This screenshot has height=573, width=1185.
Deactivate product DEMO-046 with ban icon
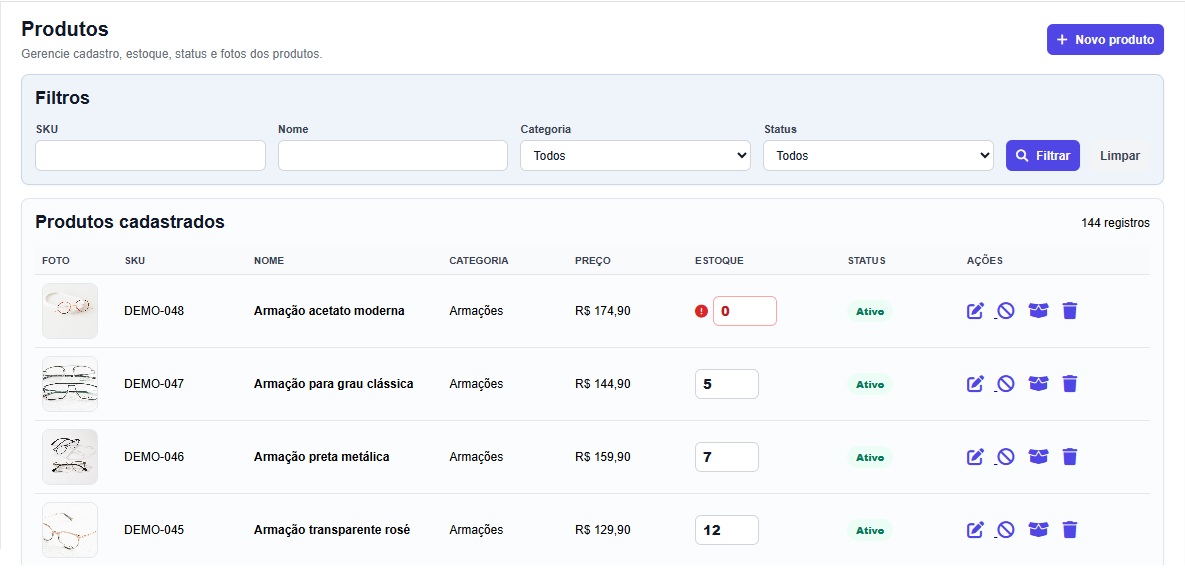click(x=1005, y=457)
